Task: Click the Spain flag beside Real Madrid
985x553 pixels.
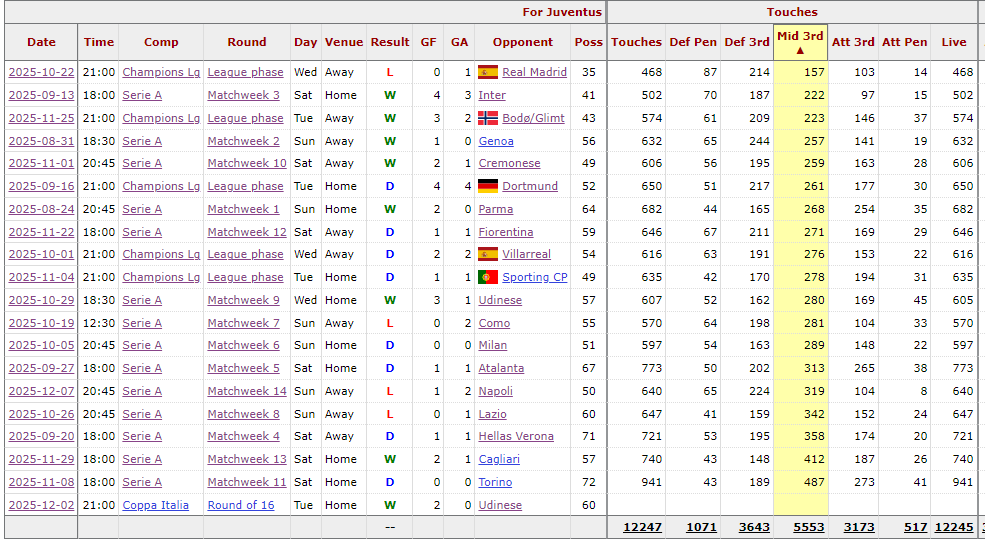Action: click(x=488, y=72)
